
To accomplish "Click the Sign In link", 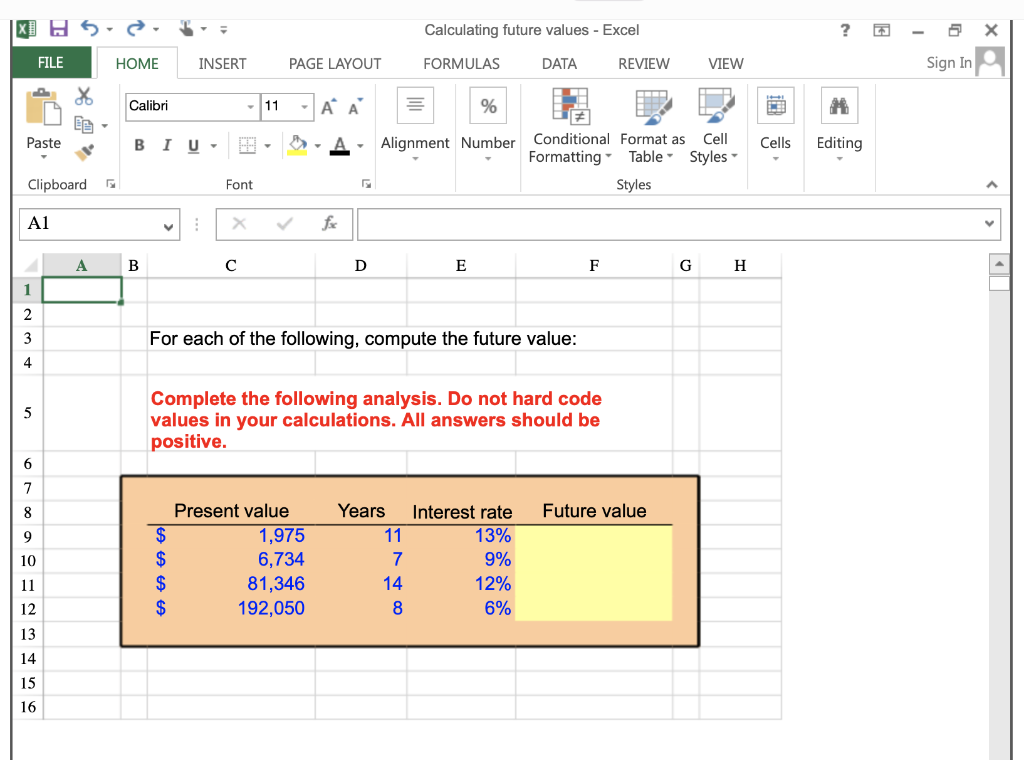I will click(x=948, y=62).
